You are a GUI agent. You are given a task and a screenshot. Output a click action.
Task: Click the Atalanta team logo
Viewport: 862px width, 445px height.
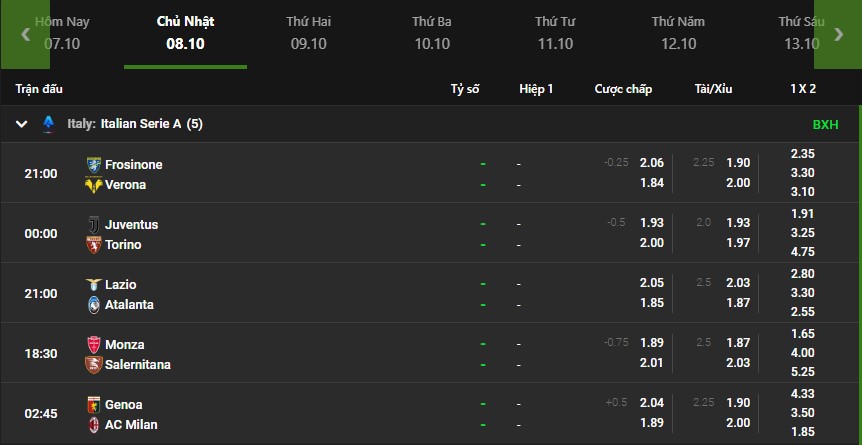93,304
